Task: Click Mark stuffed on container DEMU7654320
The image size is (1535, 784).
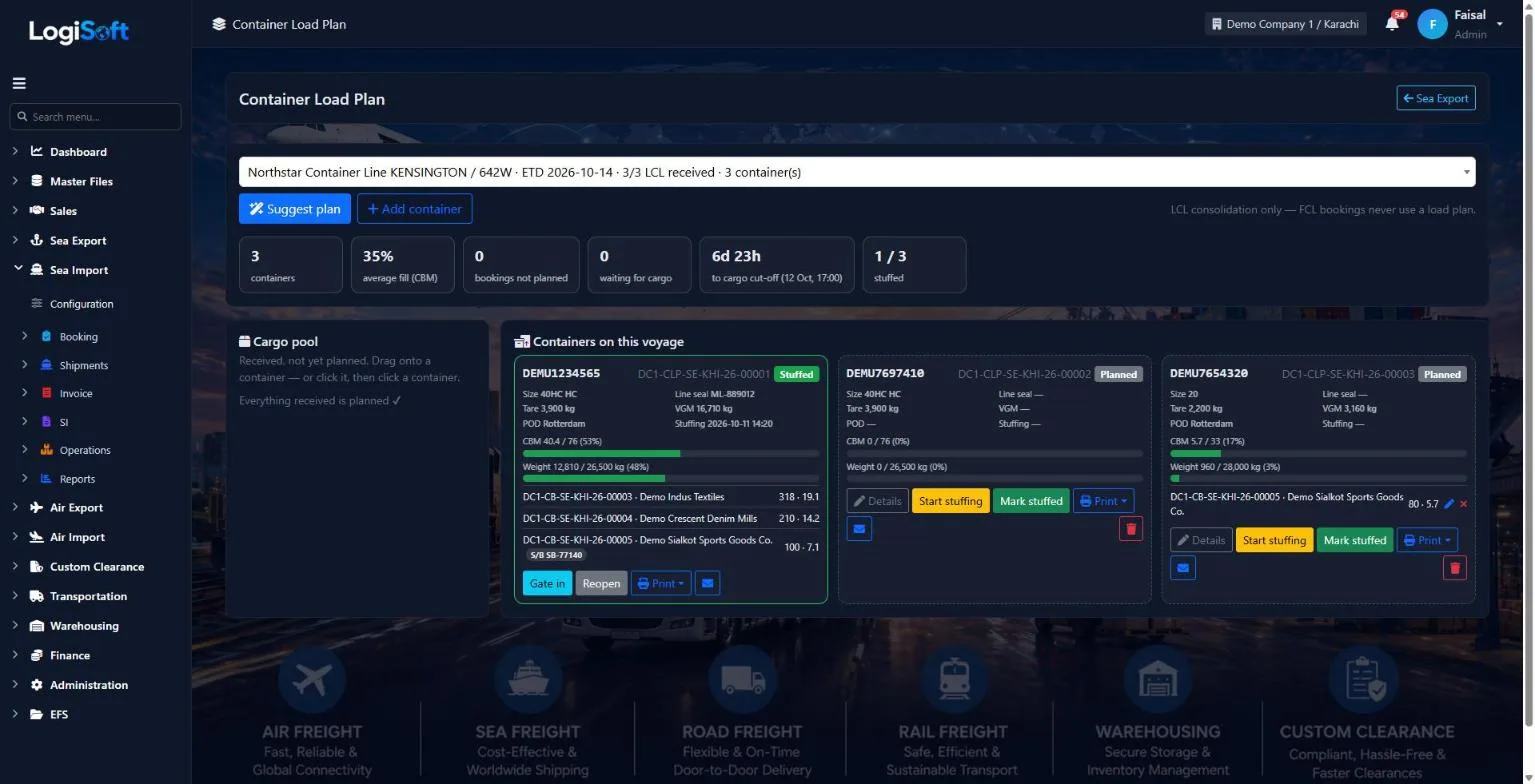Action: (1355, 540)
